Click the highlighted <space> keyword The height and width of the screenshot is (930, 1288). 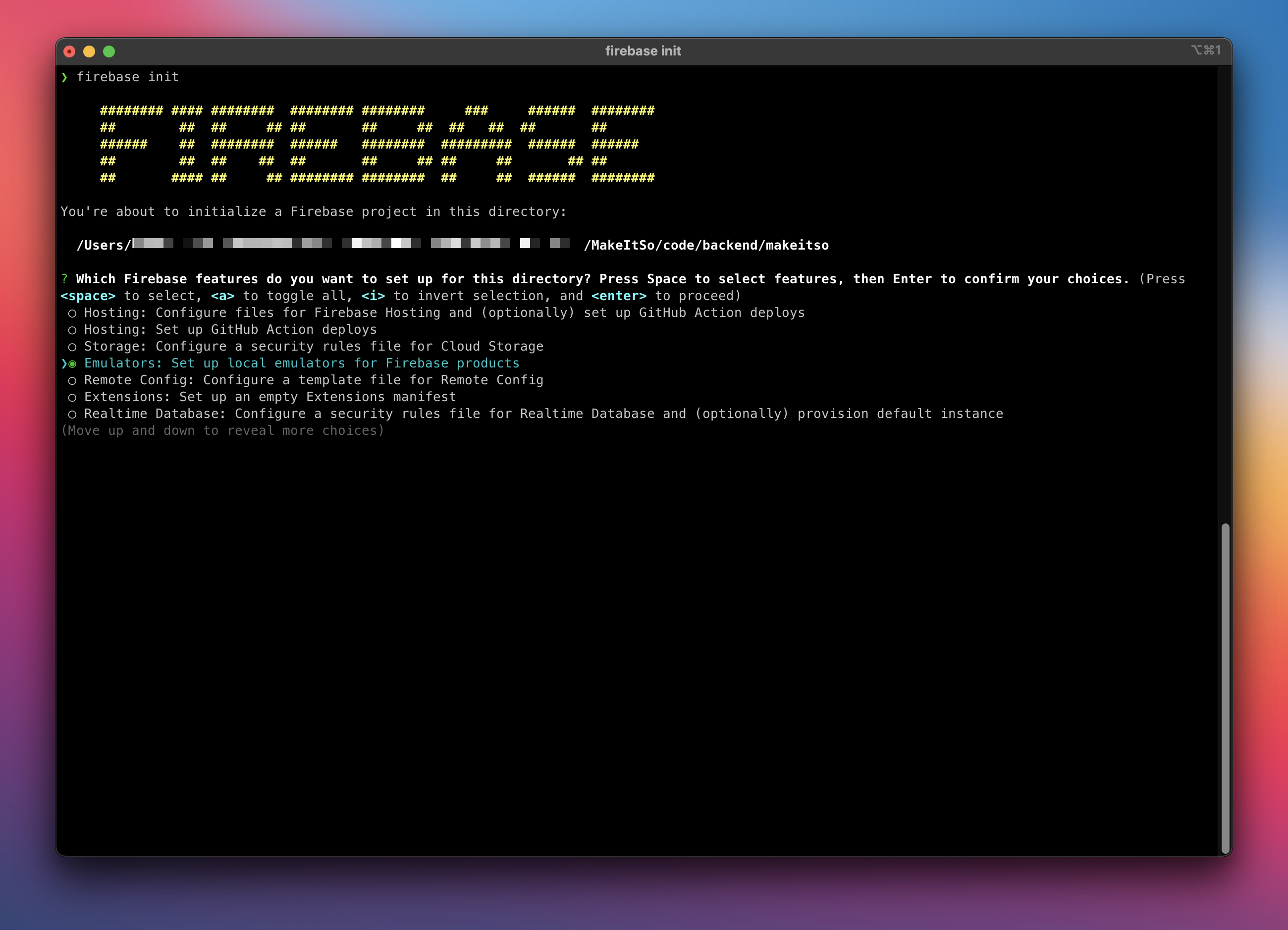point(88,295)
